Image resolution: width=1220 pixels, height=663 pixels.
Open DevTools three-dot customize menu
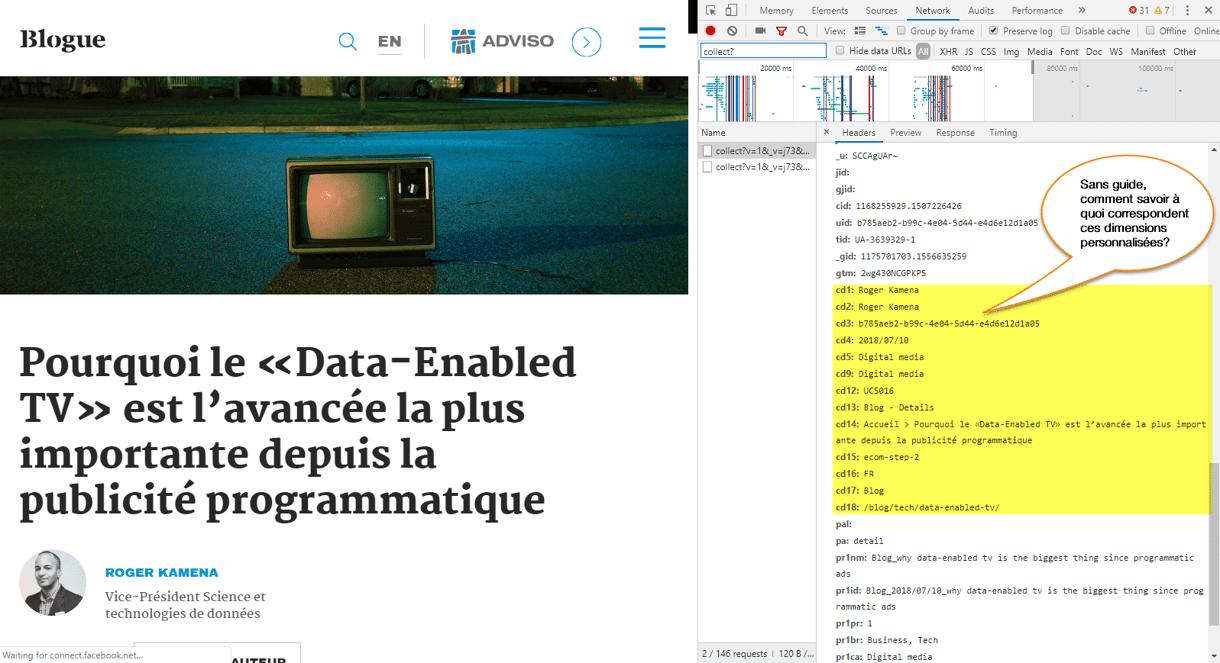tap(1187, 10)
